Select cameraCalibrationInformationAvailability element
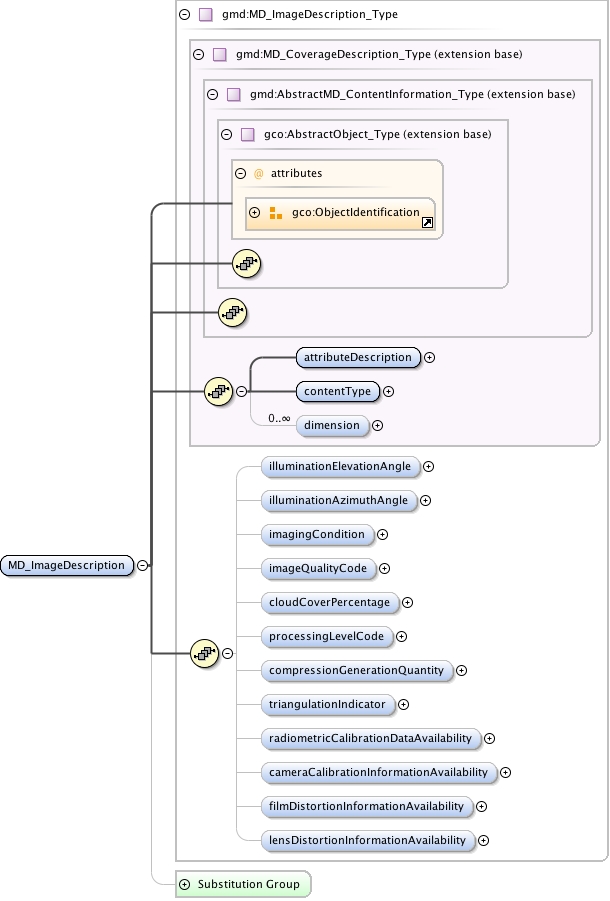This screenshot has width=610, height=901. coord(379,772)
